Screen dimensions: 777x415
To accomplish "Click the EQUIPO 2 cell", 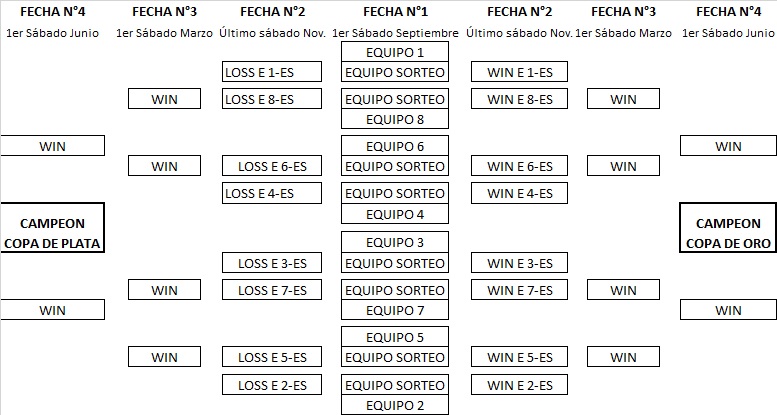I will click(x=395, y=405).
